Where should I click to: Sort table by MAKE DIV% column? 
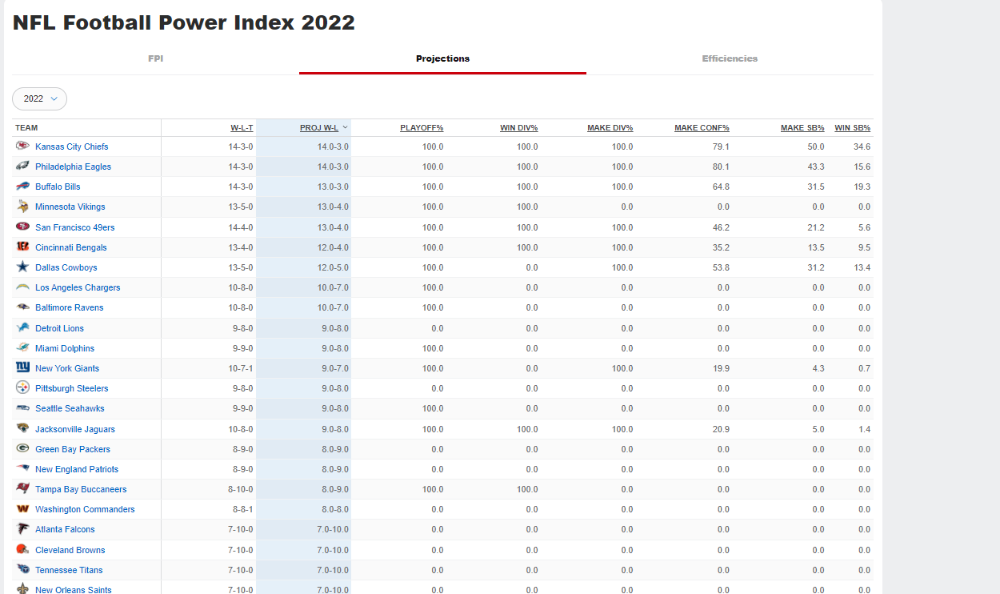610,128
